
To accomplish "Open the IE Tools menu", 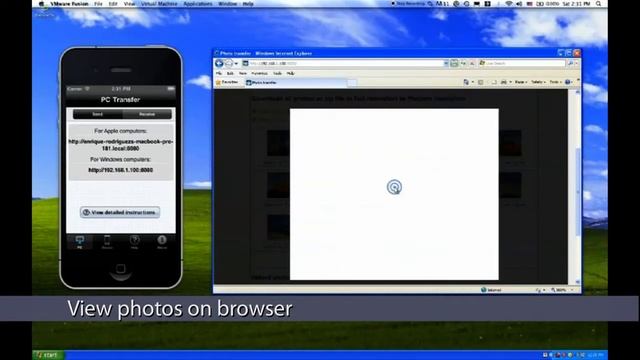I will [x=278, y=73].
